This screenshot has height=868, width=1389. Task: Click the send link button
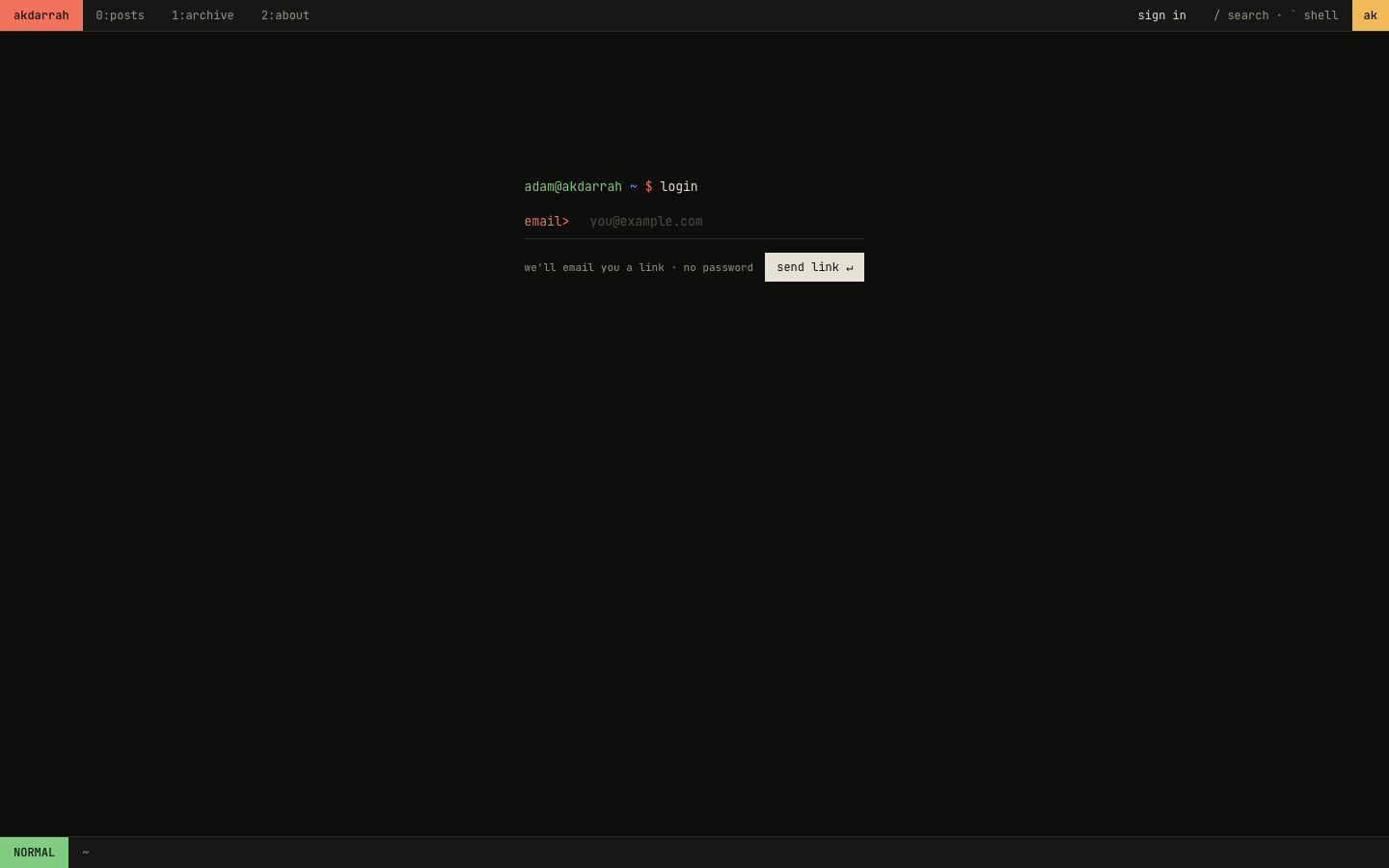pos(814,267)
